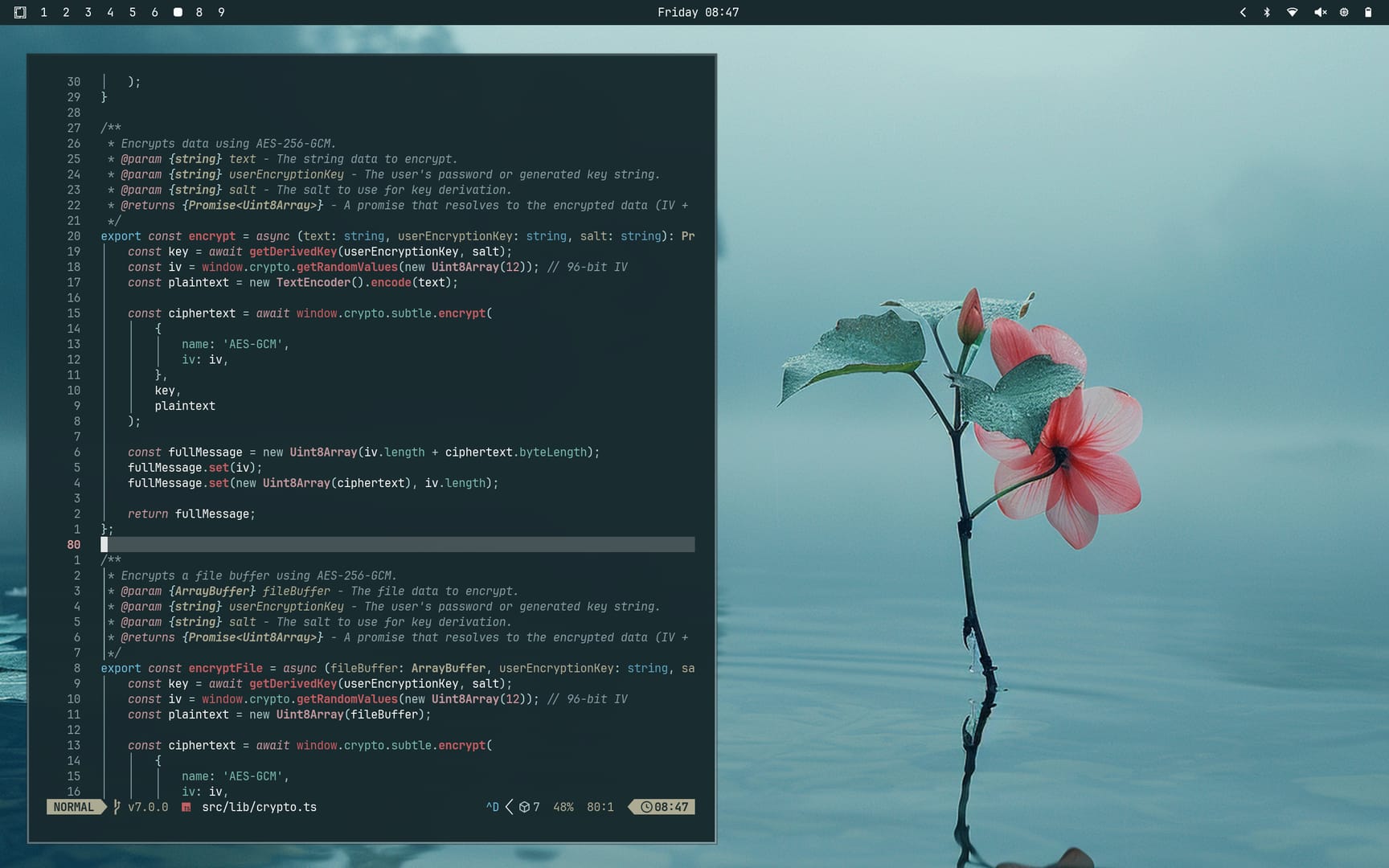Click the NORMAL mode indicator

point(74,807)
